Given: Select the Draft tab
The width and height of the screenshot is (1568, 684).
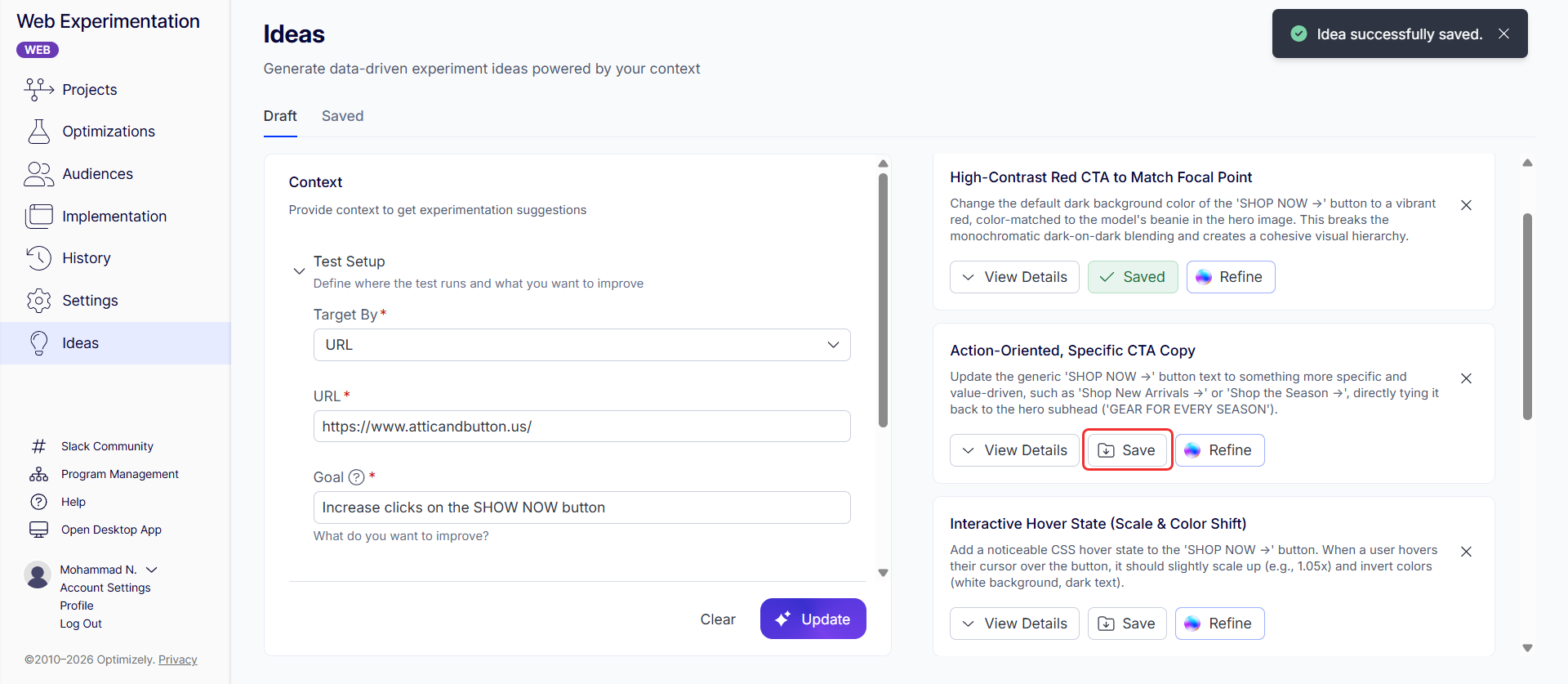Looking at the screenshot, I should [x=280, y=116].
